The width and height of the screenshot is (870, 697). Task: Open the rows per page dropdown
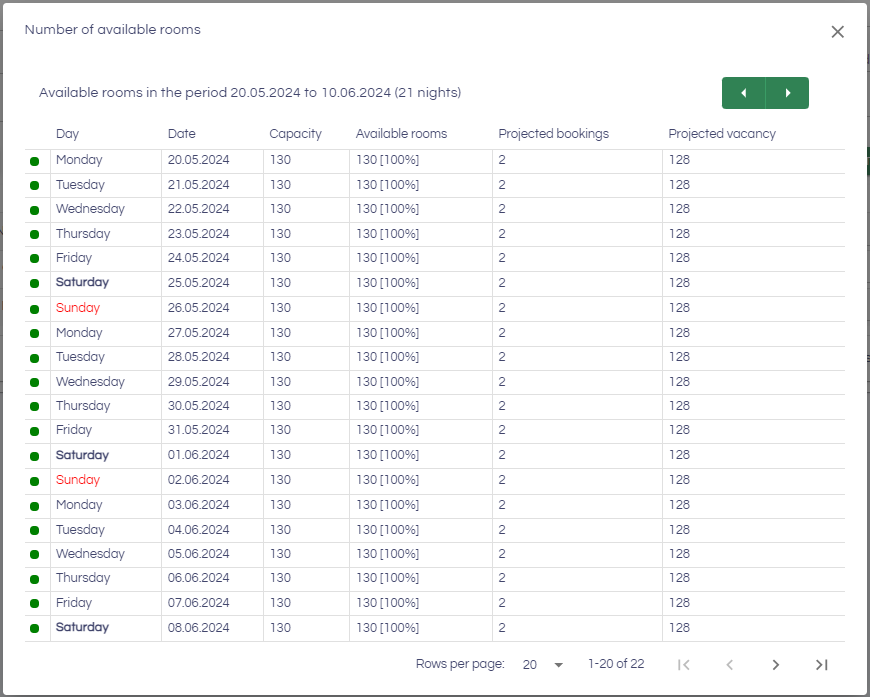(544, 665)
